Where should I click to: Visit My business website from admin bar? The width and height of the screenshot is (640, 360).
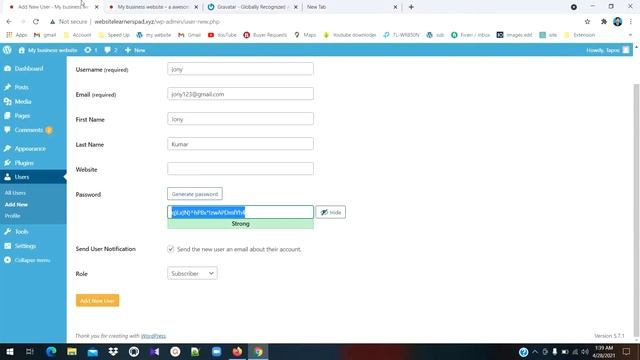[x=48, y=50]
